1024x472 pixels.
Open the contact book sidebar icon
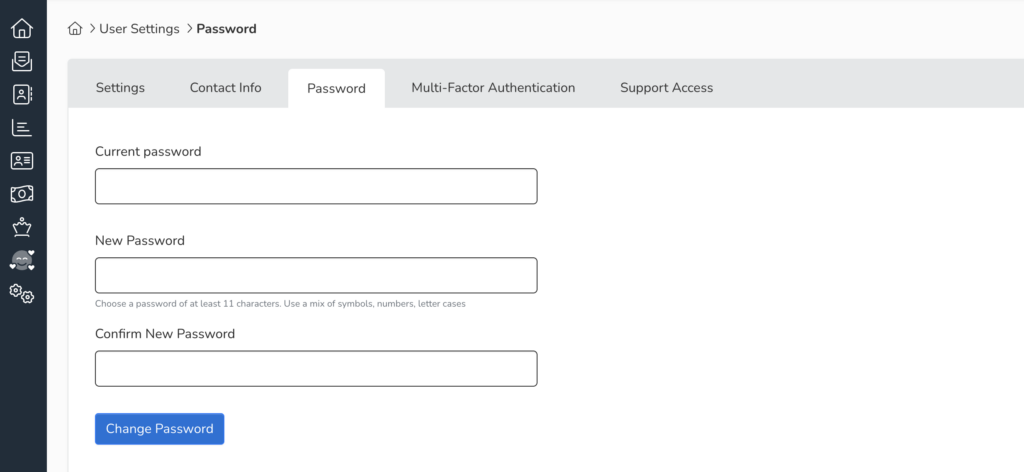pyautogui.click(x=22, y=95)
